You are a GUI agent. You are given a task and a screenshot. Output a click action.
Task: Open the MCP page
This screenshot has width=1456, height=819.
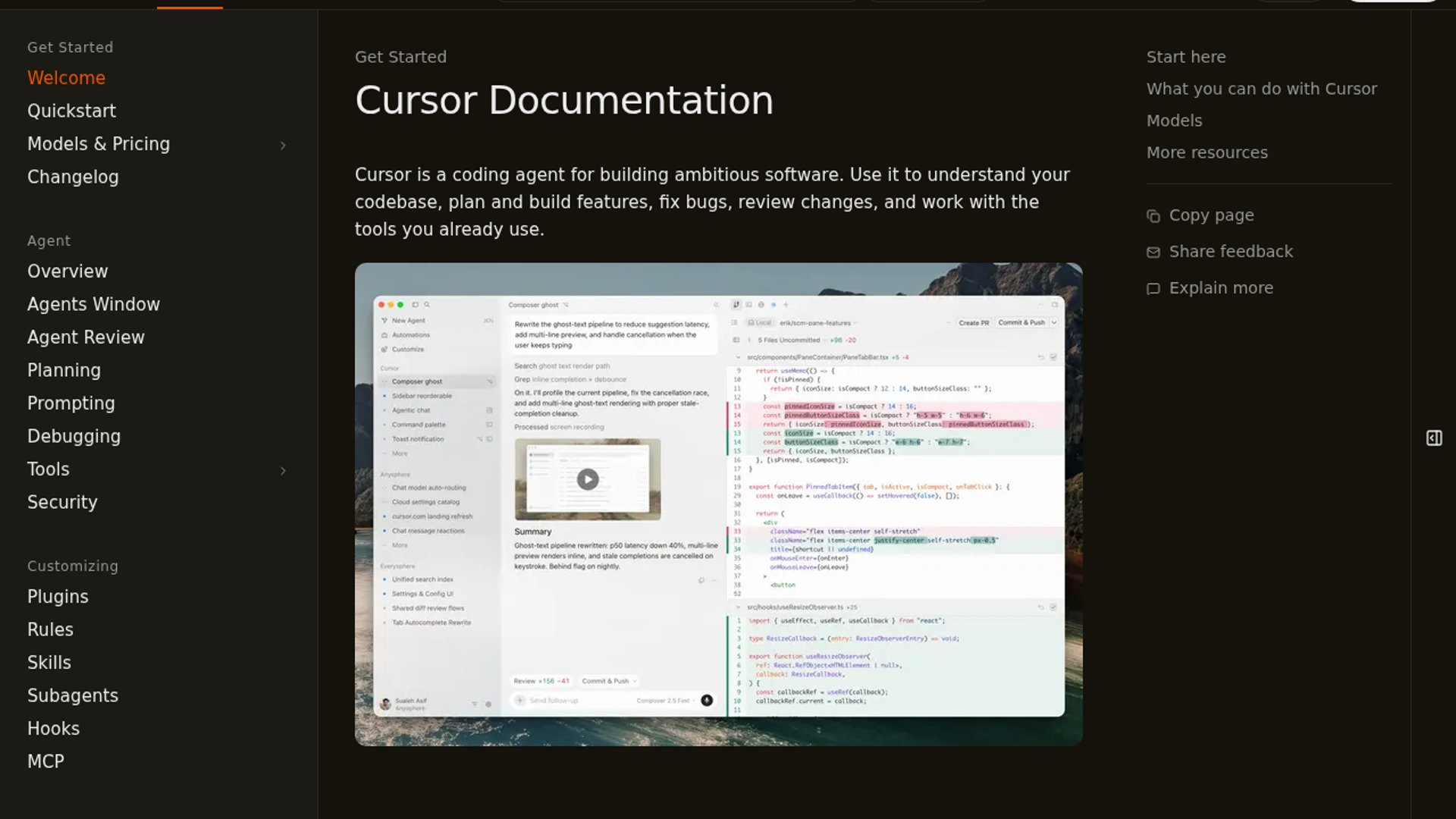pyautogui.click(x=45, y=761)
